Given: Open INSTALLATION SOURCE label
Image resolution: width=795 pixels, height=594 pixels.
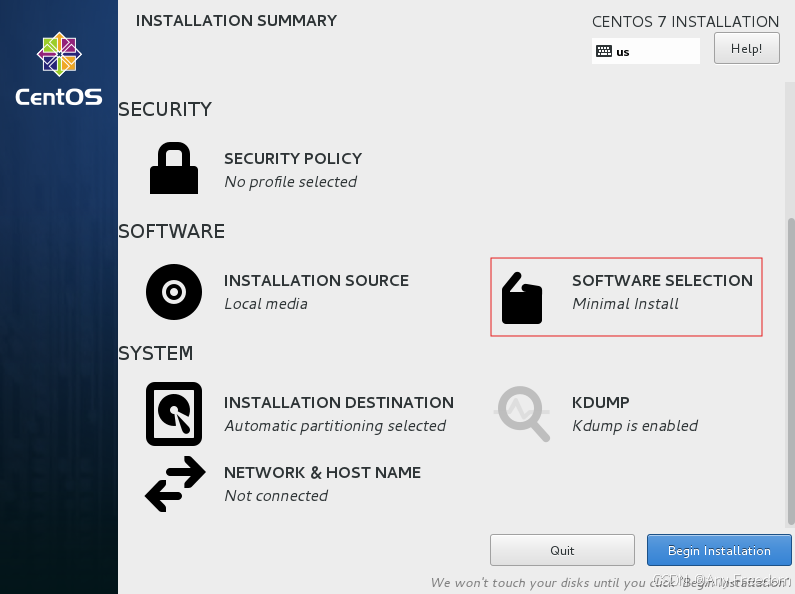Looking at the screenshot, I should coord(316,281).
